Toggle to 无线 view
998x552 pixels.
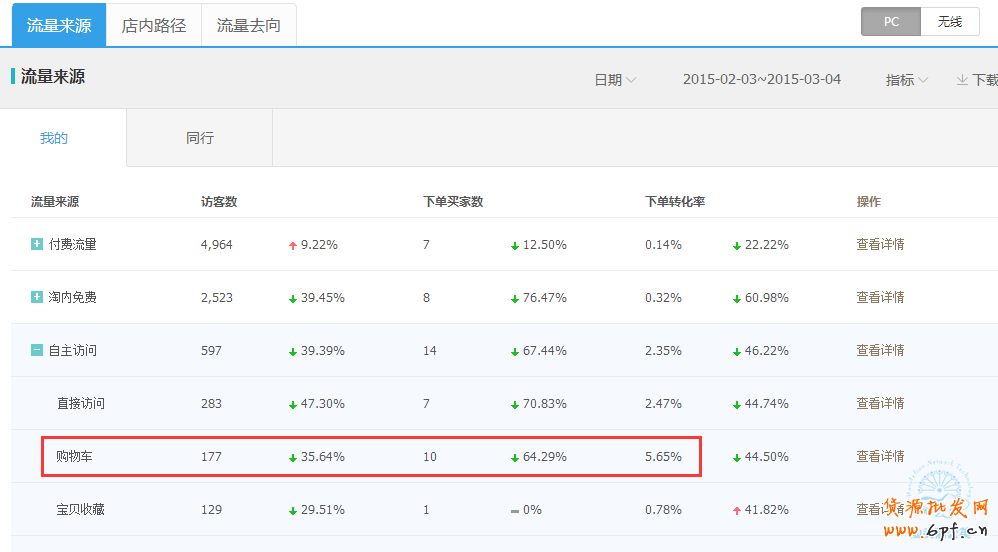[x=950, y=22]
